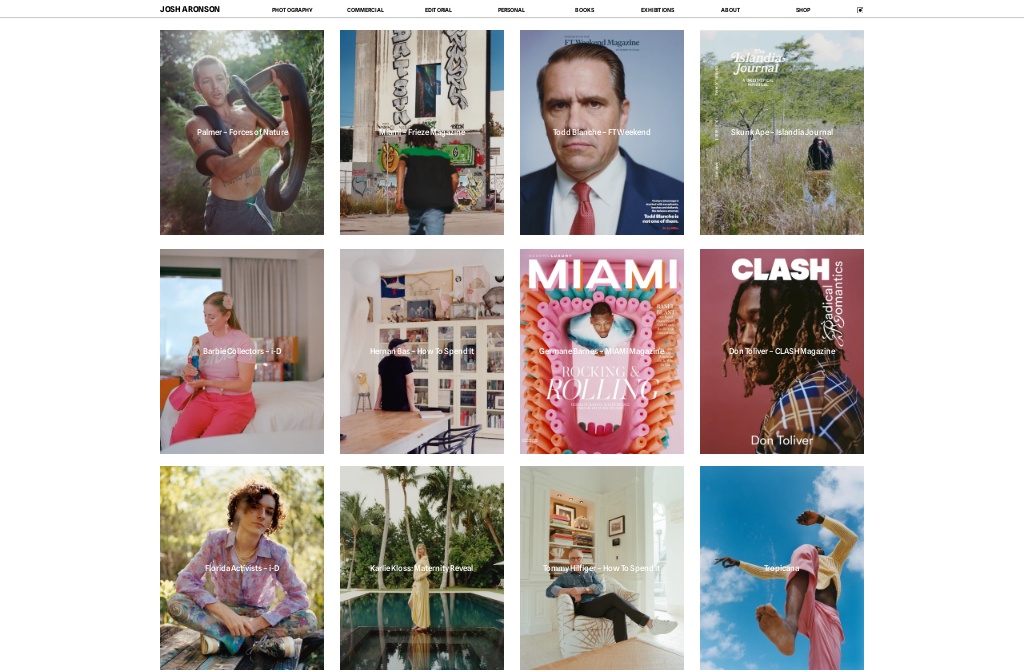This screenshot has height=672, width=1024.
Task: Select the Personal nav item
Action: click(x=511, y=10)
